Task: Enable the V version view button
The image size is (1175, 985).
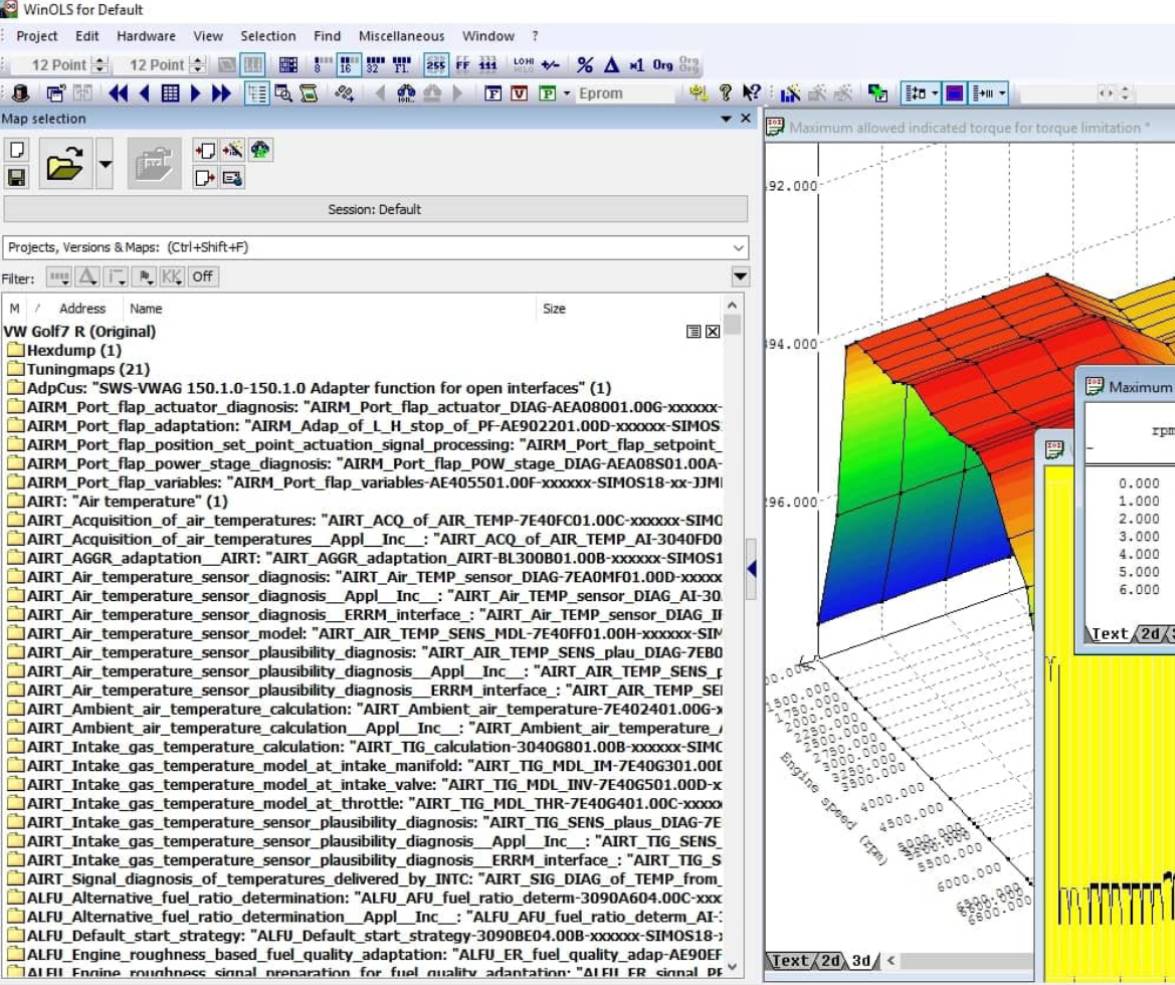Action: [x=520, y=93]
